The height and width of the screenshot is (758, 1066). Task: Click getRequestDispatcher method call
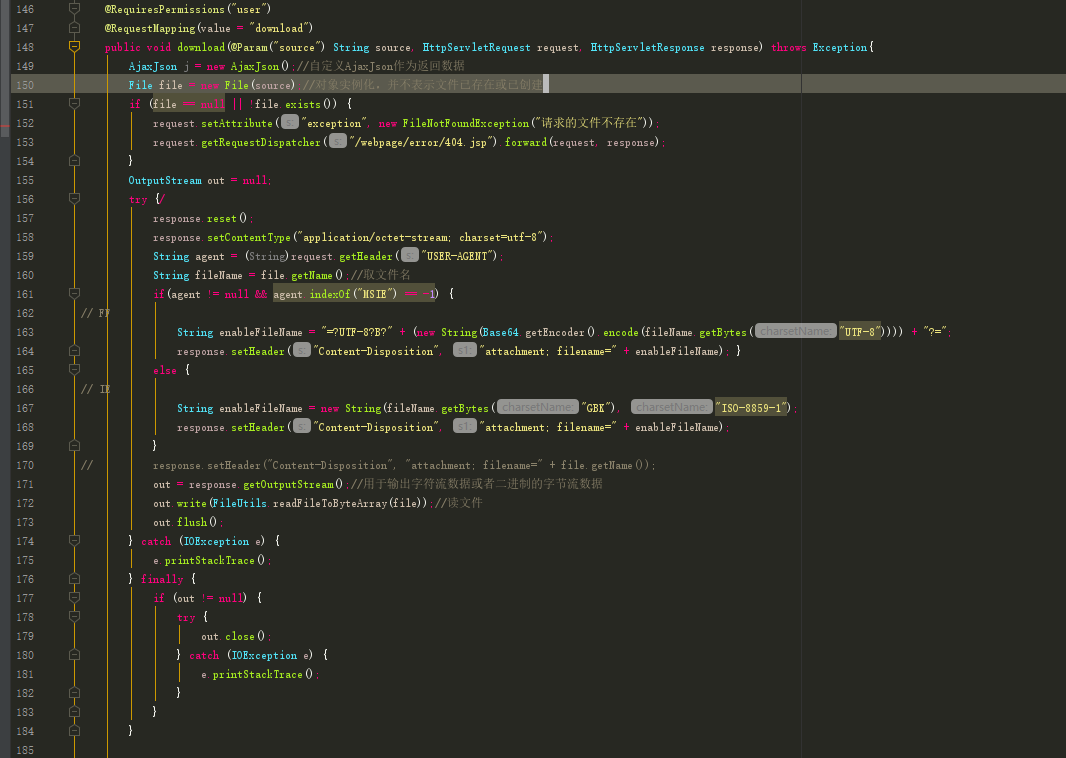(261, 142)
